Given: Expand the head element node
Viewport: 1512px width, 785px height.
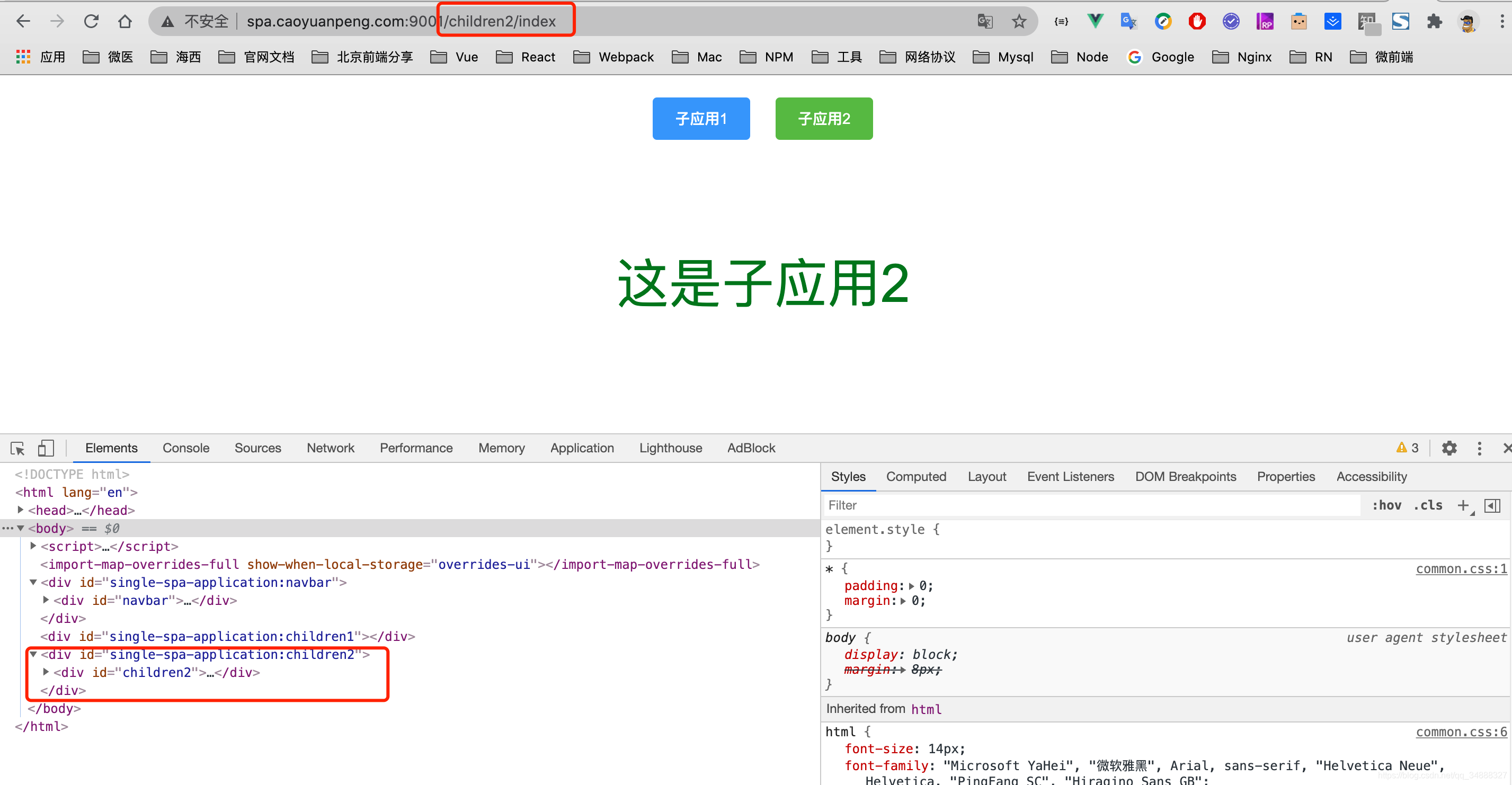Looking at the screenshot, I should (21, 510).
